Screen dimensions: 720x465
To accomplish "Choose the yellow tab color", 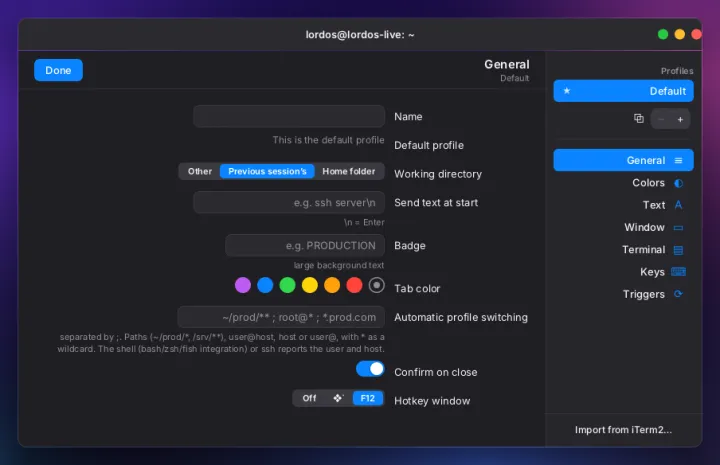I will pyautogui.click(x=309, y=285).
